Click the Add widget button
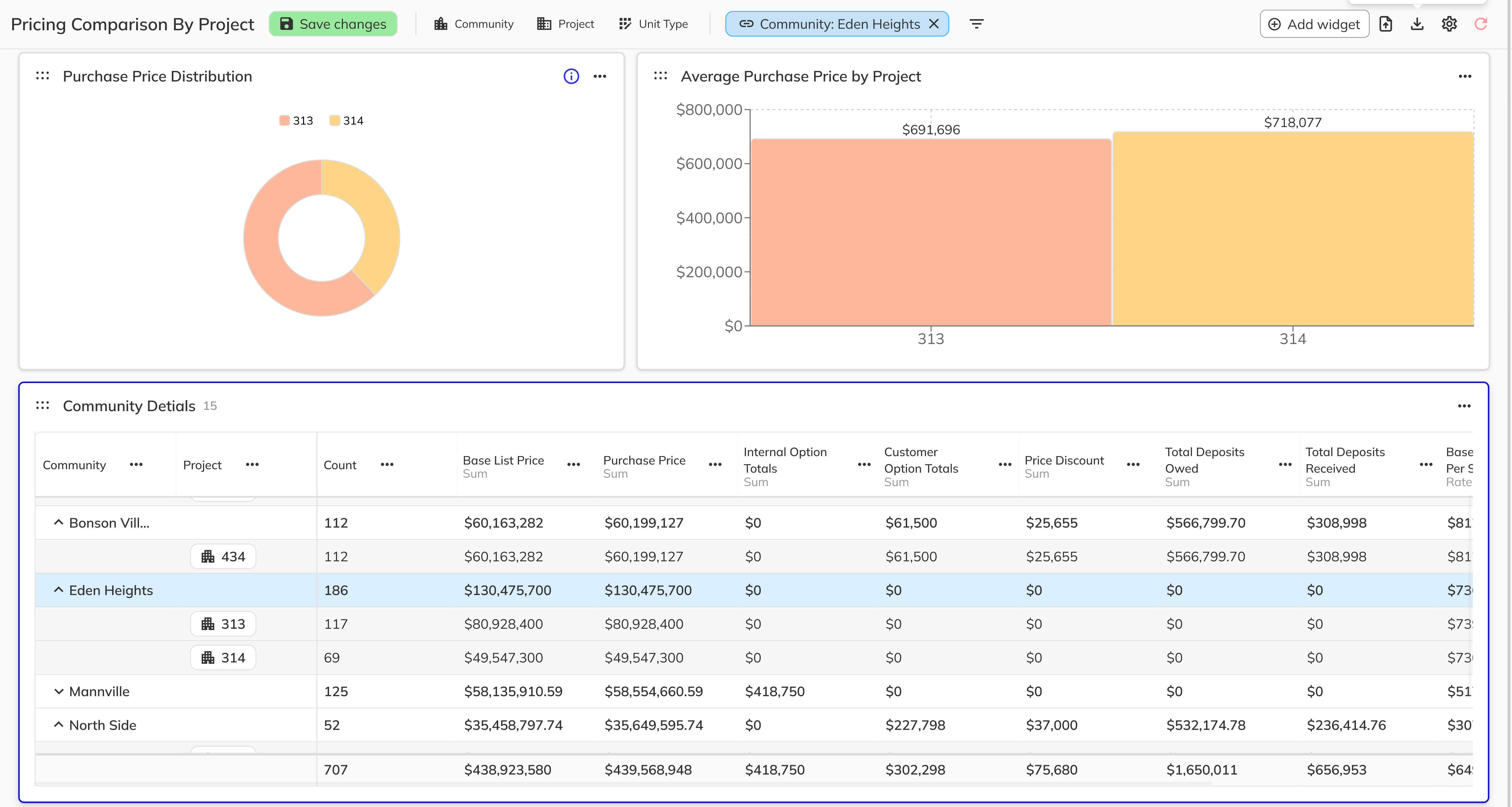The image size is (1512, 807). click(1314, 24)
